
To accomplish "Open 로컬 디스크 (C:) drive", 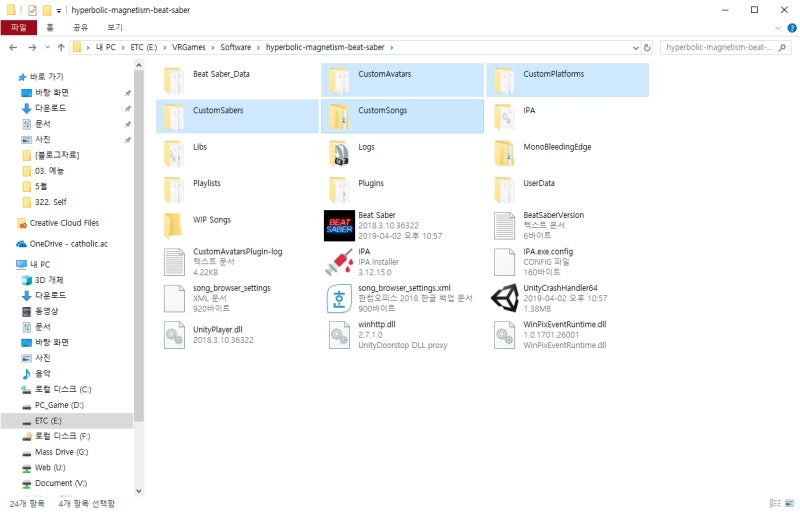I will (63, 390).
